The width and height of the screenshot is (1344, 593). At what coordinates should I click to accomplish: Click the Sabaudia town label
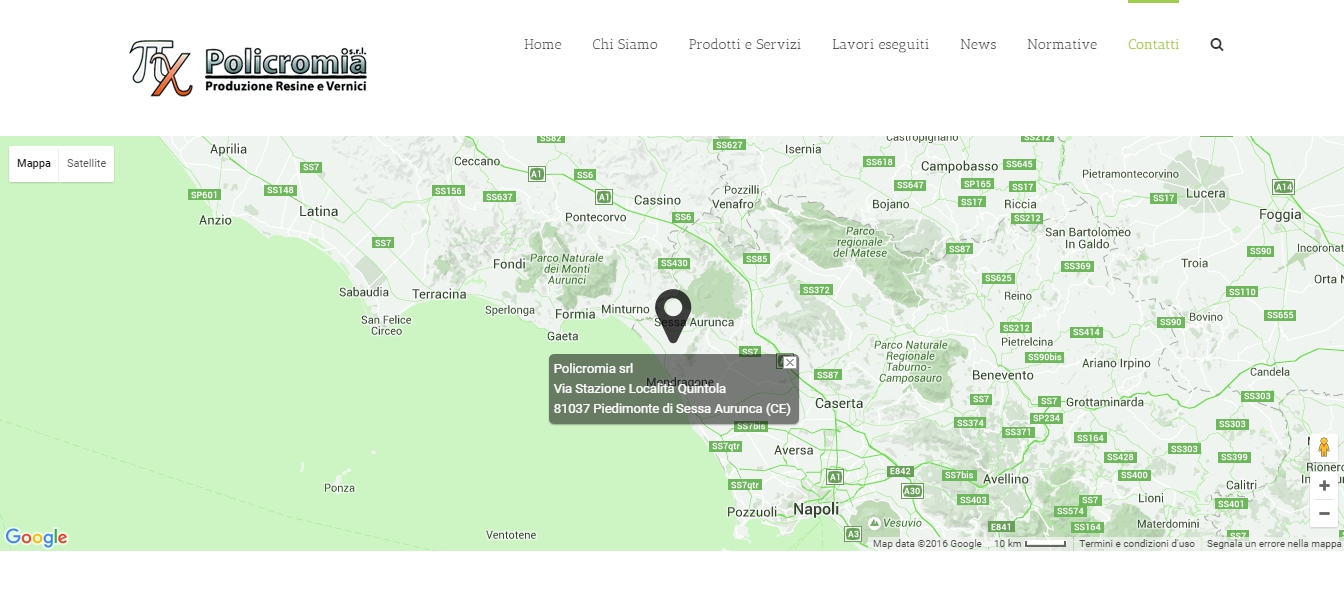(364, 292)
